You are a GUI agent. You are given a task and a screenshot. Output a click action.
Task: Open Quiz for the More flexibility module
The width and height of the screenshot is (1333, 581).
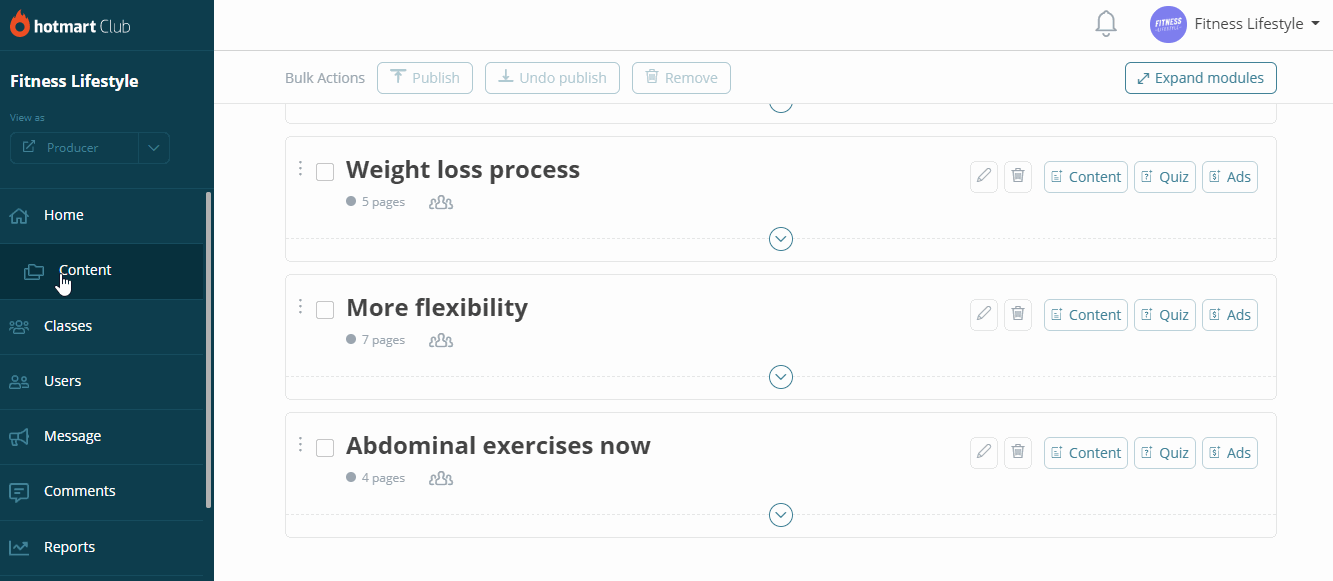[x=1165, y=315]
